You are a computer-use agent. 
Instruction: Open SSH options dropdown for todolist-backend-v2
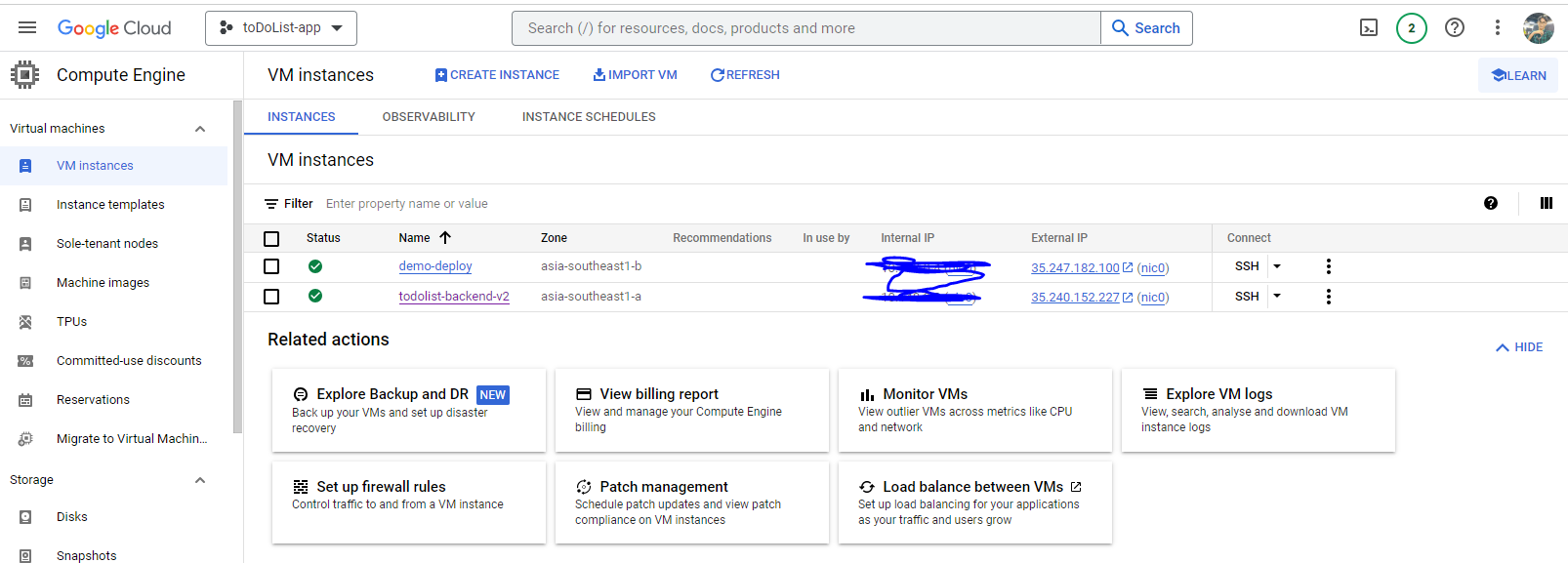(x=1276, y=297)
